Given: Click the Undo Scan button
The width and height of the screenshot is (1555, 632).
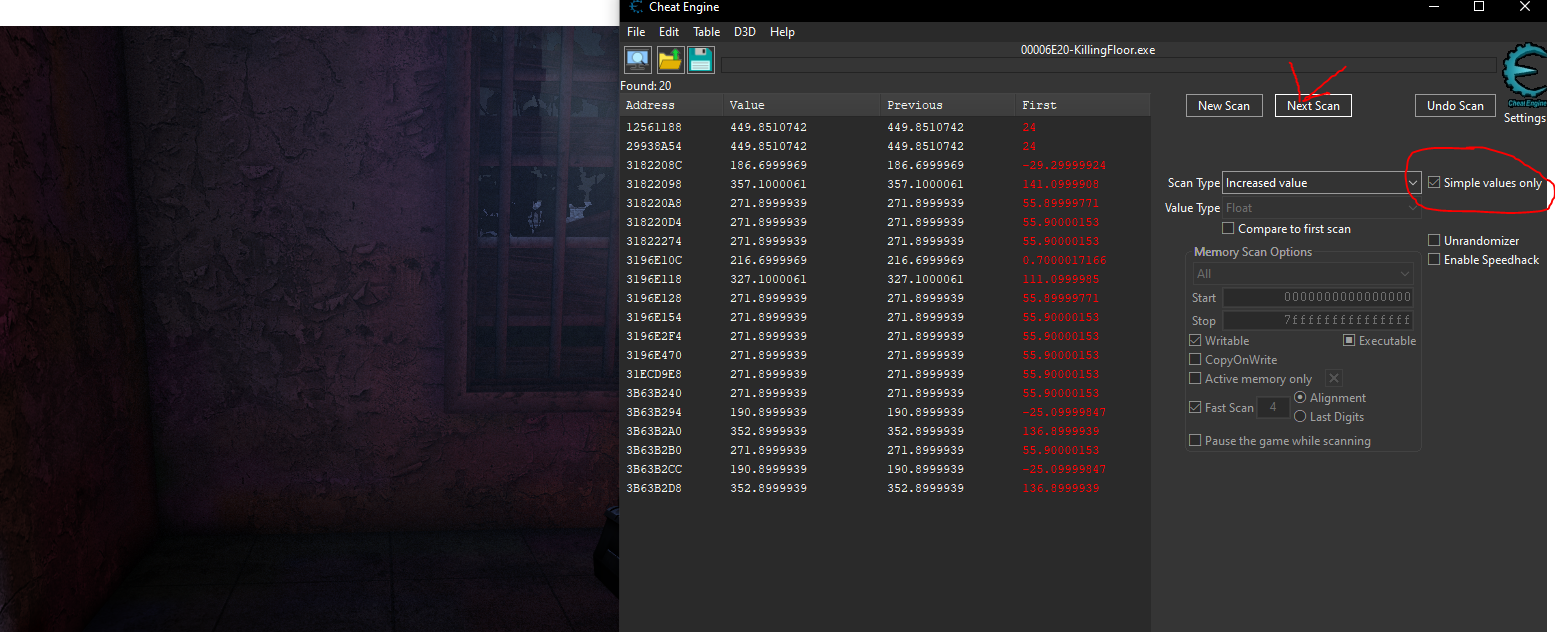Looking at the screenshot, I should click(x=1455, y=106).
